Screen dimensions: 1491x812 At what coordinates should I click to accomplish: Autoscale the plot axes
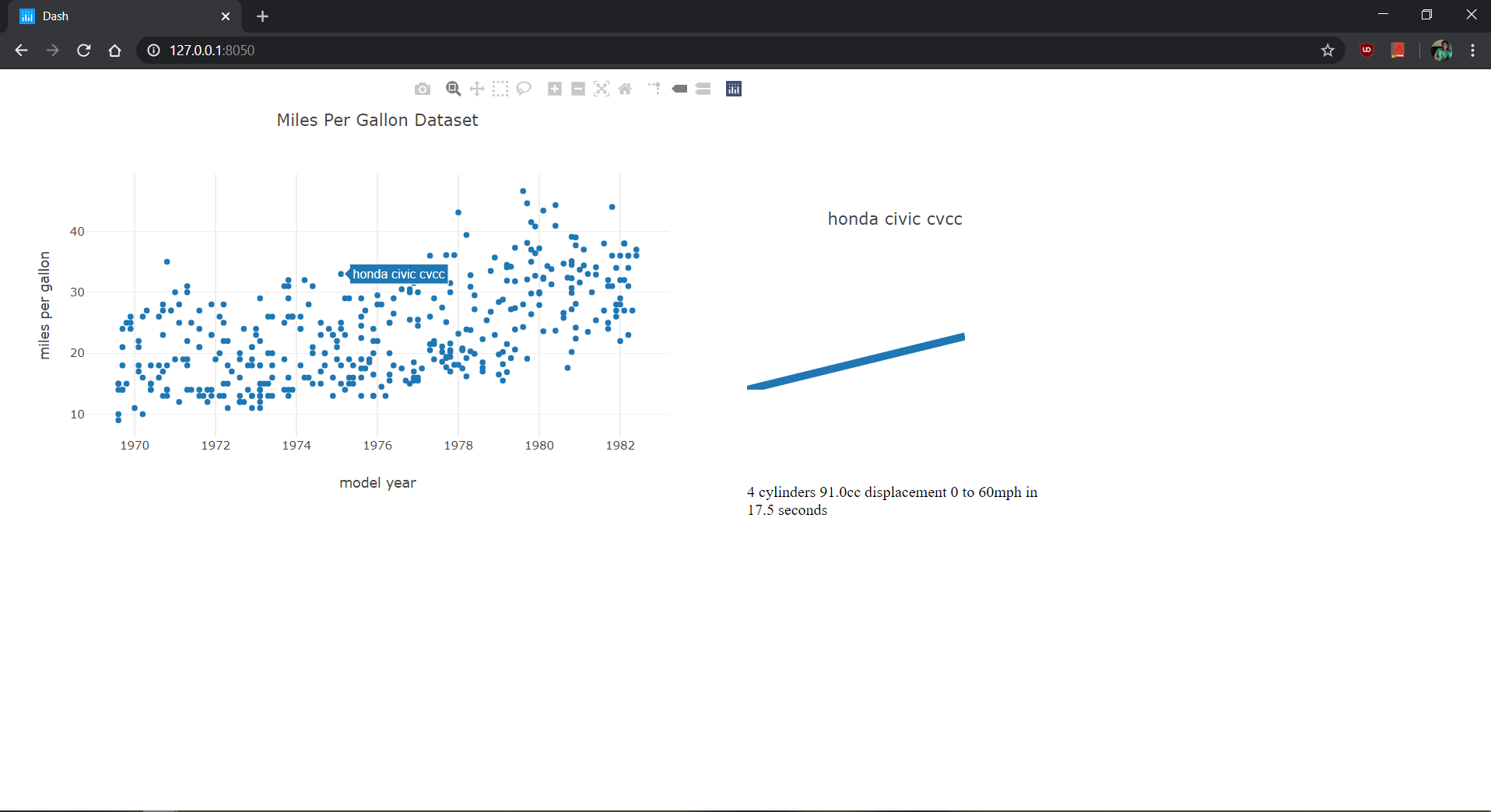pos(602,89)
